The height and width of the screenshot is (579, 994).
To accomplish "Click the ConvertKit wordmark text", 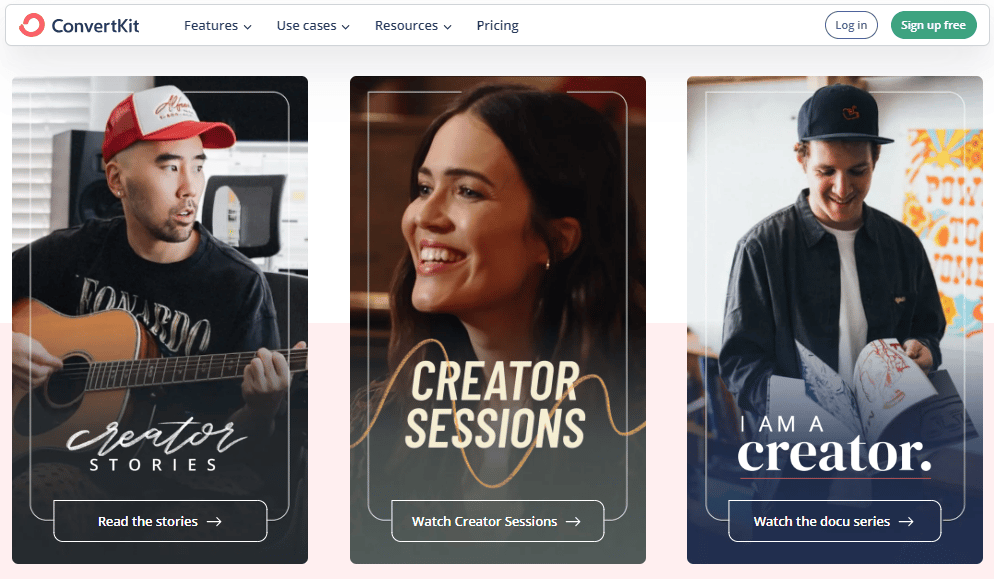I will 95,25.
